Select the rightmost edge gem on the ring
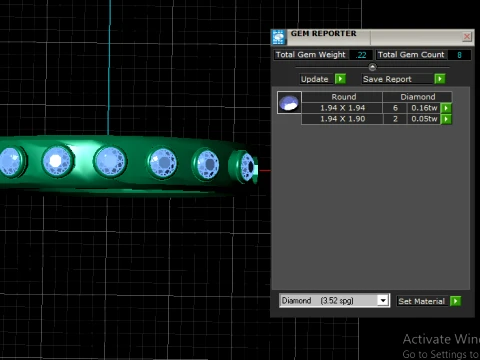The height and width of the screenshot is (360, 480). (x=246, y=167)
